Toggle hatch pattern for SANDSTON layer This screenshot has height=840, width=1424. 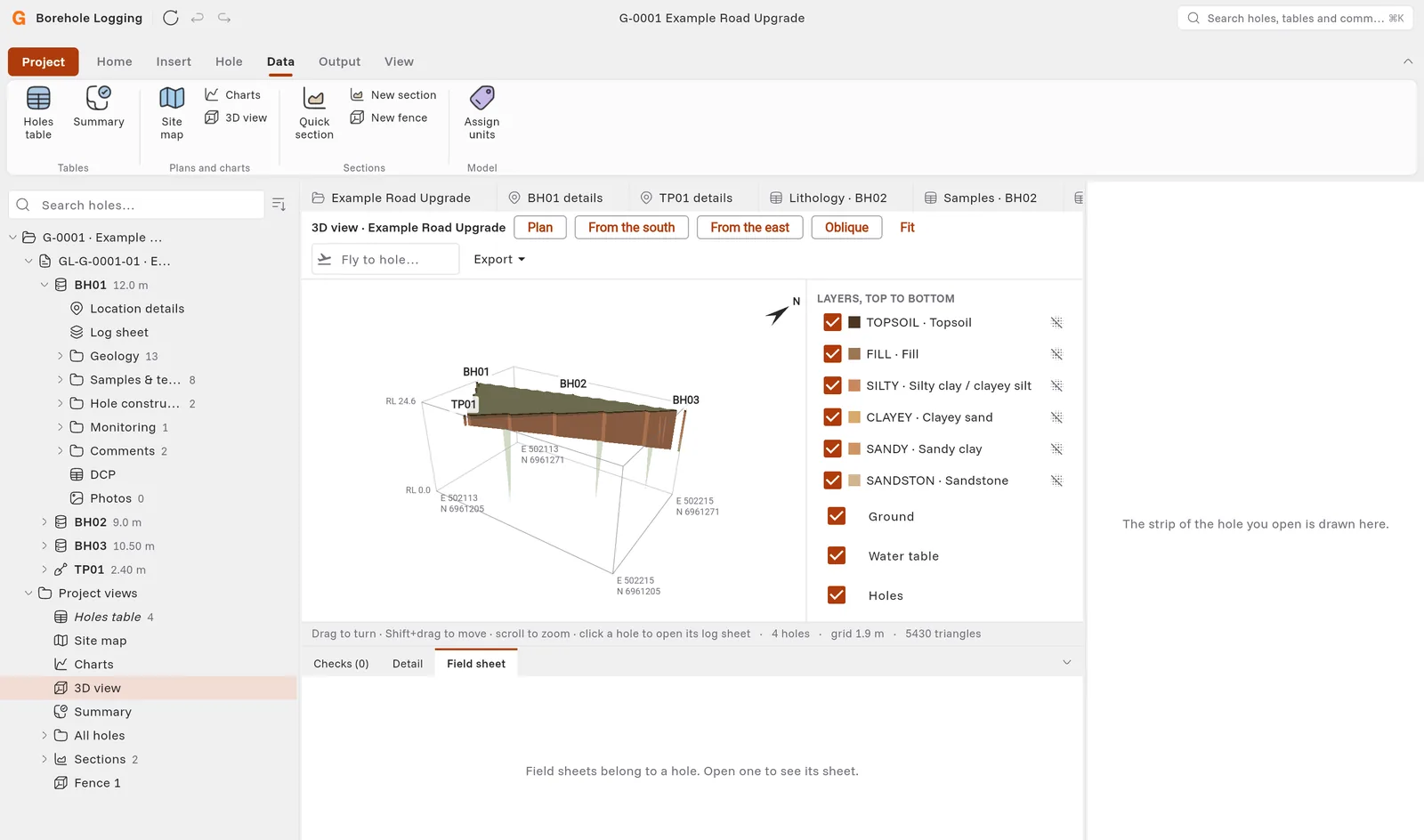tap(1056, 481)
